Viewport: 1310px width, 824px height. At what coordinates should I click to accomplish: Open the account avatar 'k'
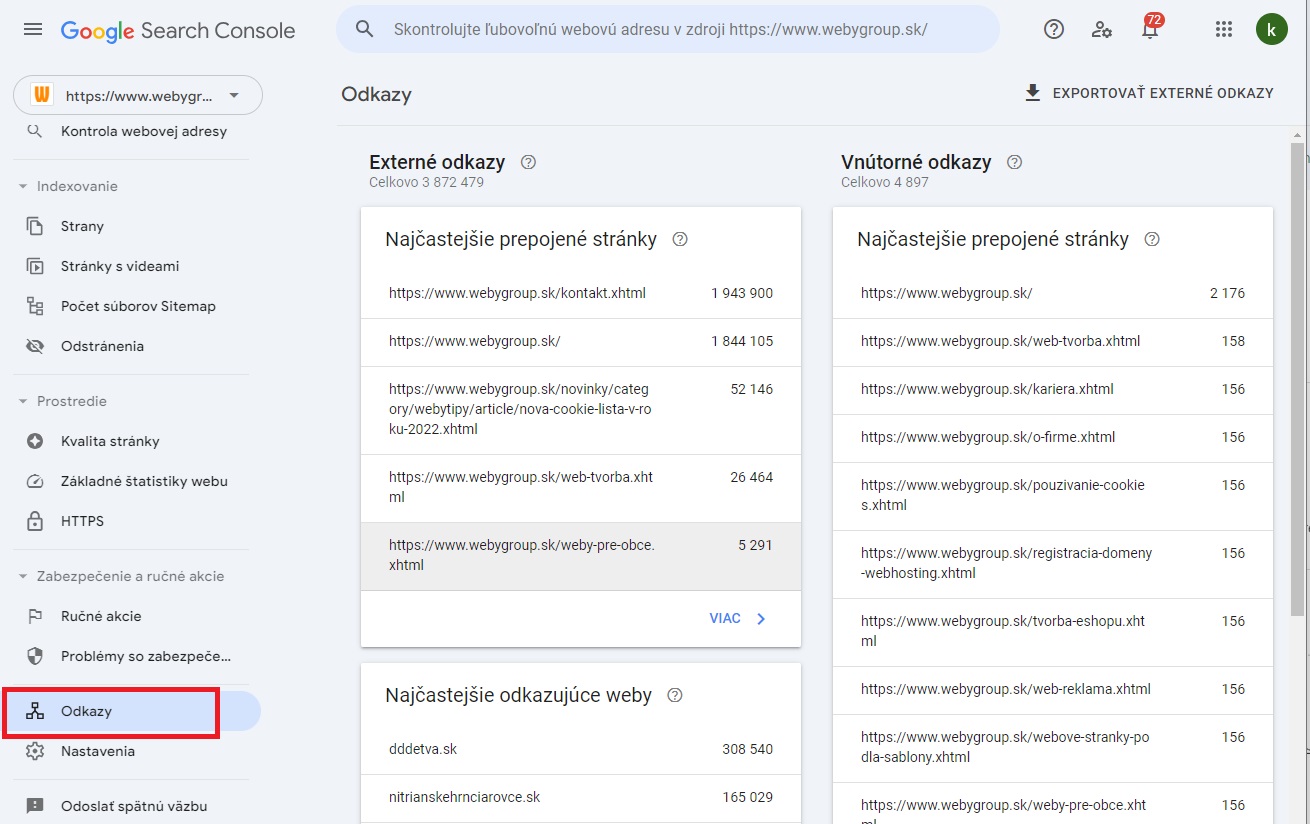[1271, 29]
